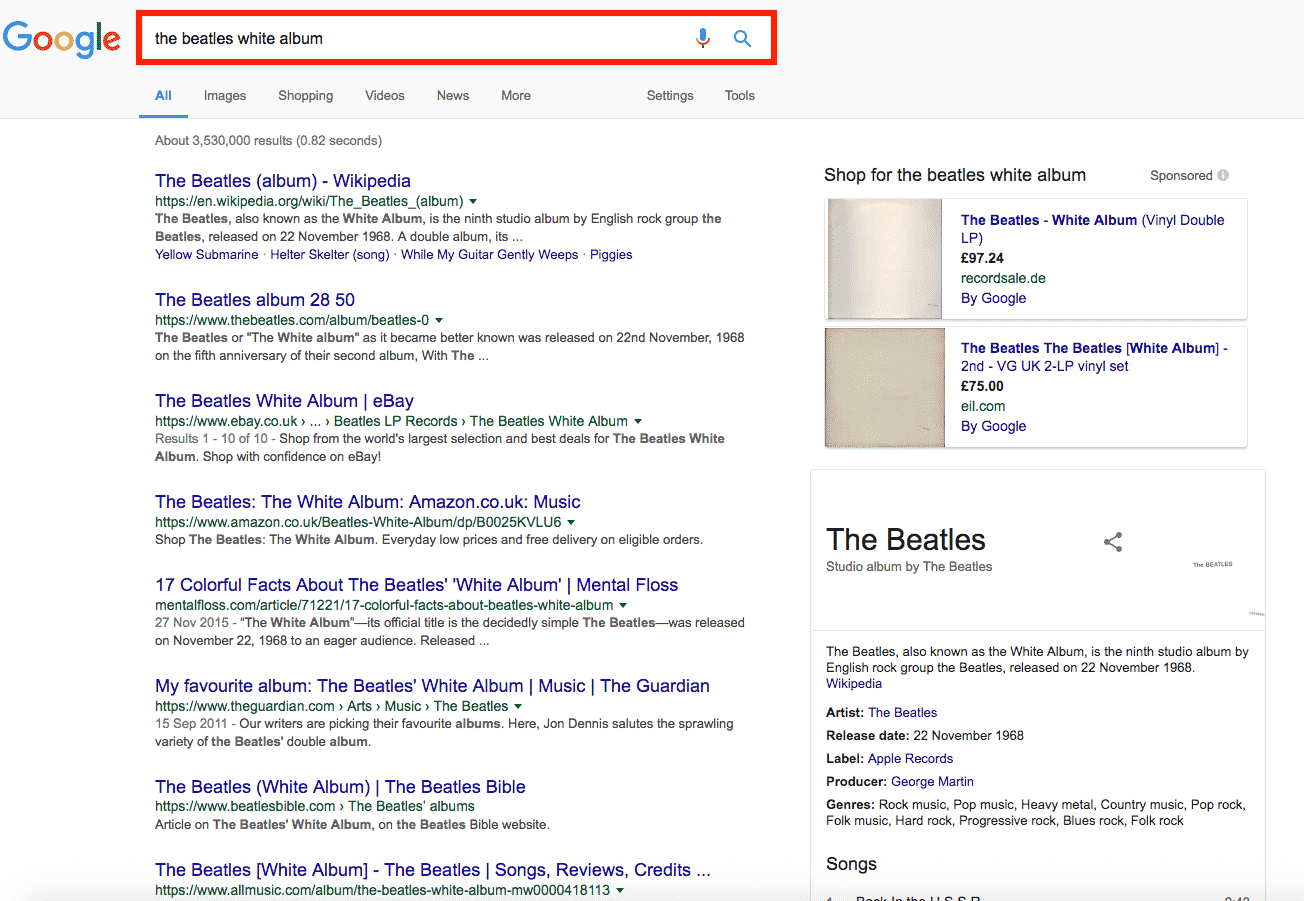Open Amazon.co.uk White Album result
Viewport: 1304px width, 901px height.
[368, 502]
